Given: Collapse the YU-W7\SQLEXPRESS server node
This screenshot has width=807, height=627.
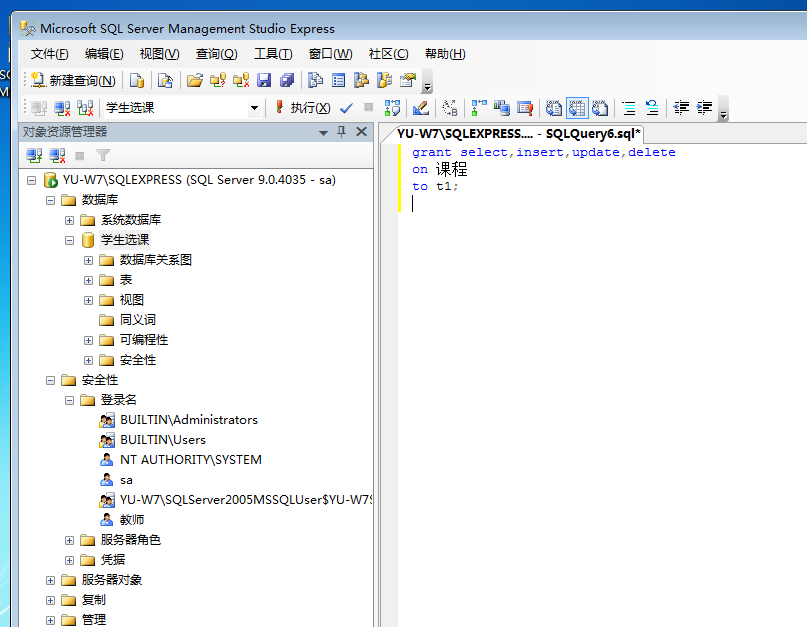Looking at the screenshot, I should point(31,180).
